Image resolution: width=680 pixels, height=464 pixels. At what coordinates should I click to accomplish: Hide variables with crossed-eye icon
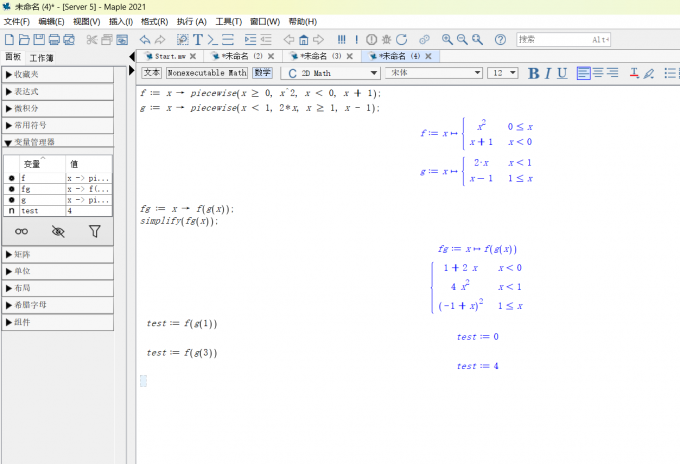point(58,231)
